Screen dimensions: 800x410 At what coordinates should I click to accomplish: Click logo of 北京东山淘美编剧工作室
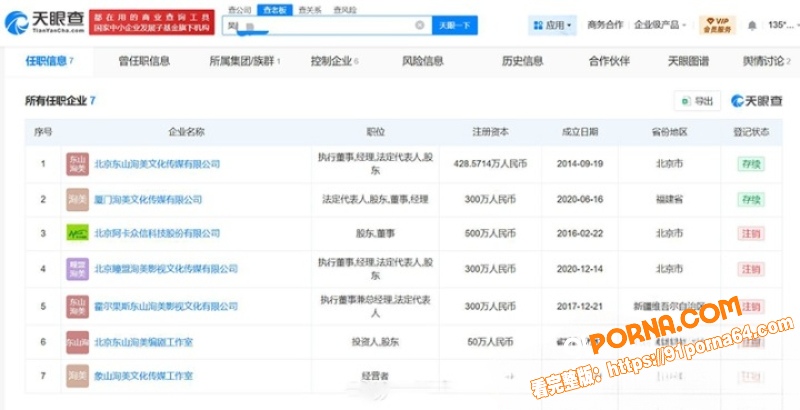78,342
